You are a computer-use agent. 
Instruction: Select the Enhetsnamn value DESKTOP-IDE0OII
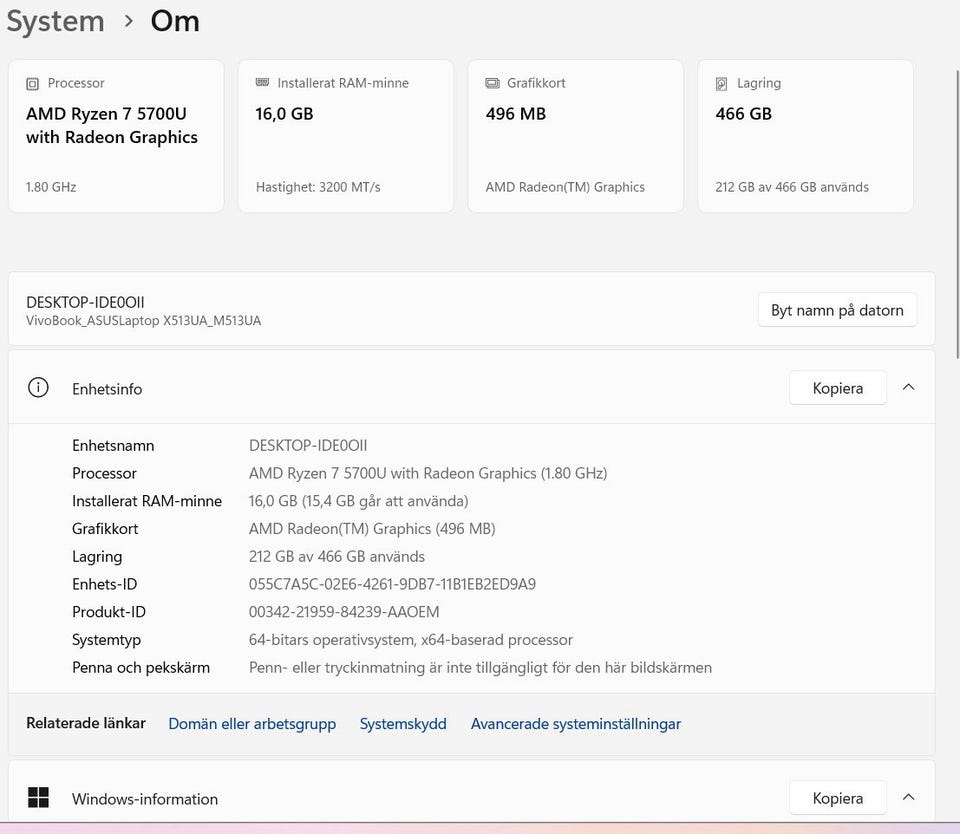tap(308, 445)
